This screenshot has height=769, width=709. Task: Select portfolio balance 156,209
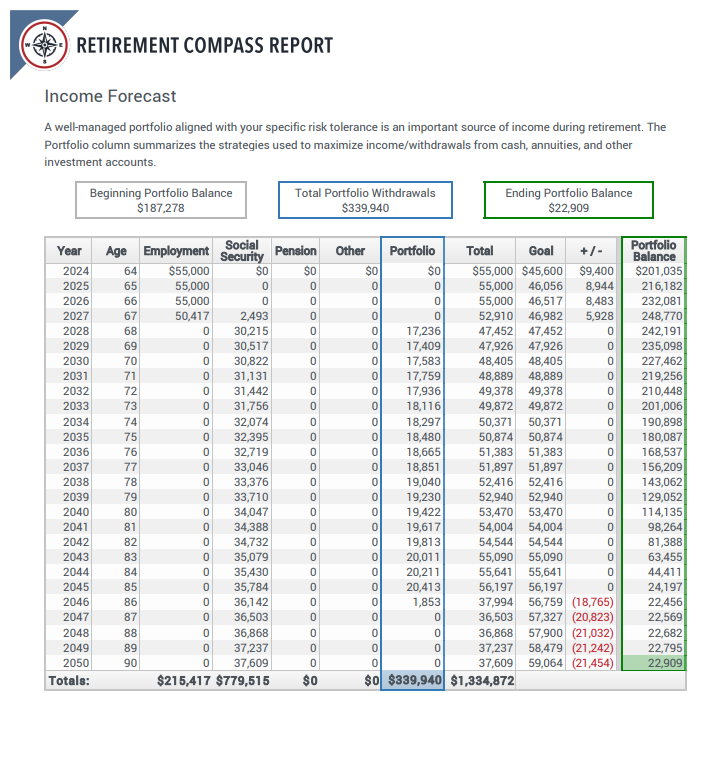coord(661,467)
